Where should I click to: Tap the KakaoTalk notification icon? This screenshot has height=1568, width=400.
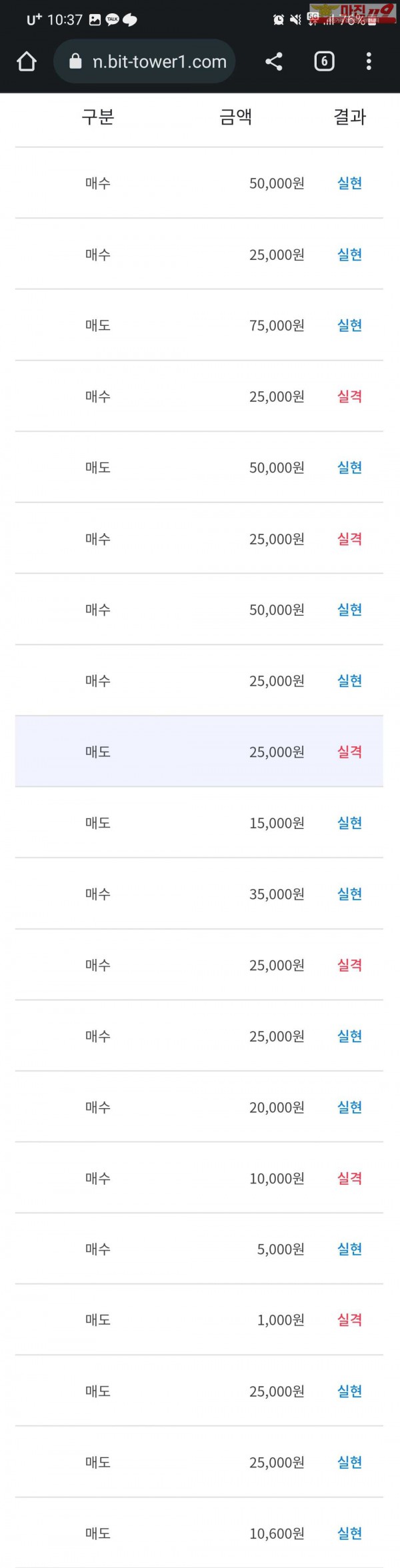pos(112,20)
